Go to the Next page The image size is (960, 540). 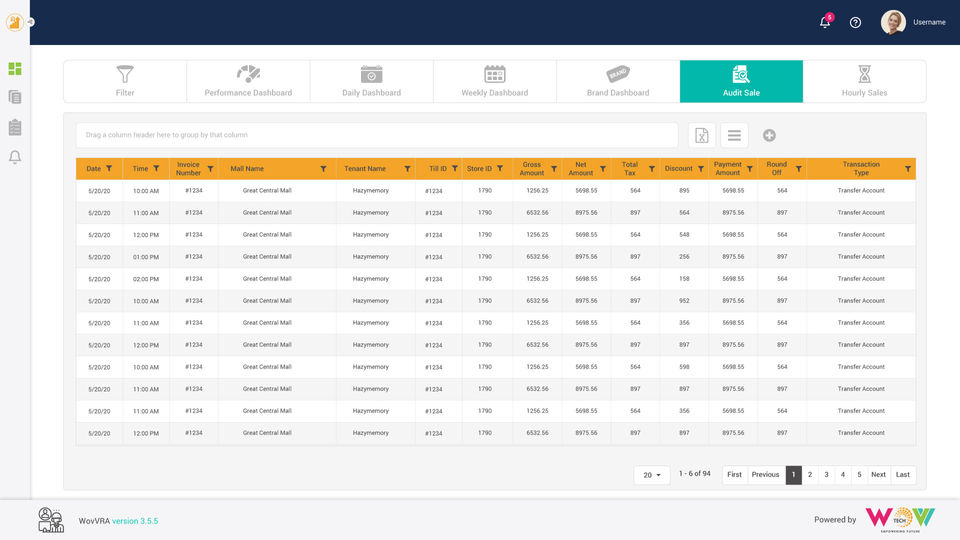[878, 475]
